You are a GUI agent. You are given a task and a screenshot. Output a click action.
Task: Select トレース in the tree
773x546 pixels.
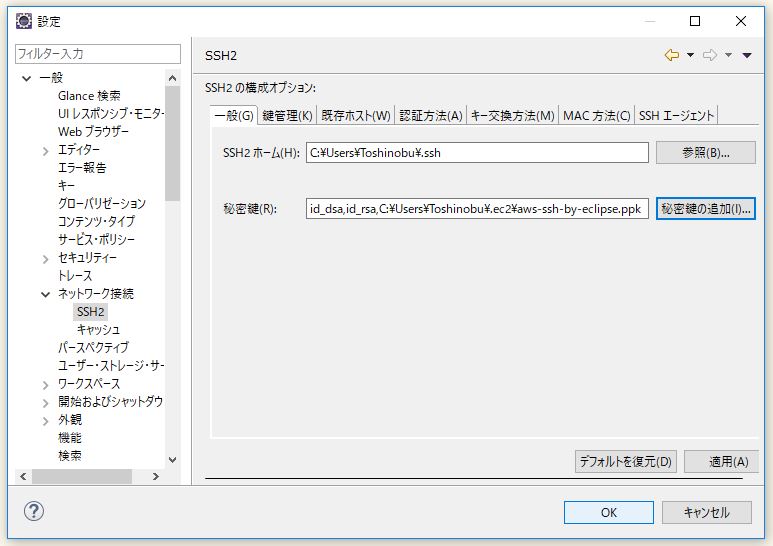point(75,276)
